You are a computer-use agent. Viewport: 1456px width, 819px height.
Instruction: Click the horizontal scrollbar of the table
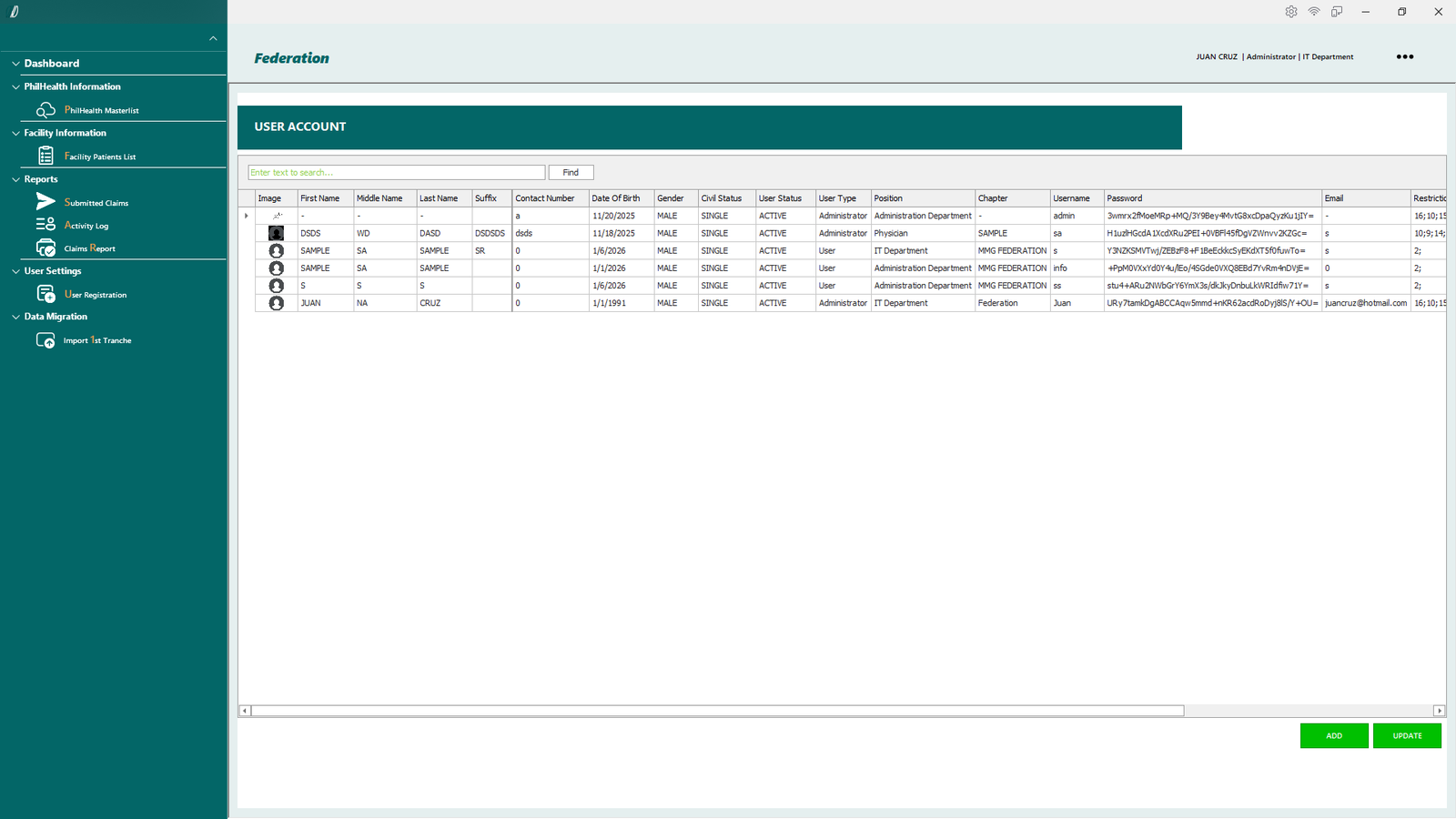point(717,711)
